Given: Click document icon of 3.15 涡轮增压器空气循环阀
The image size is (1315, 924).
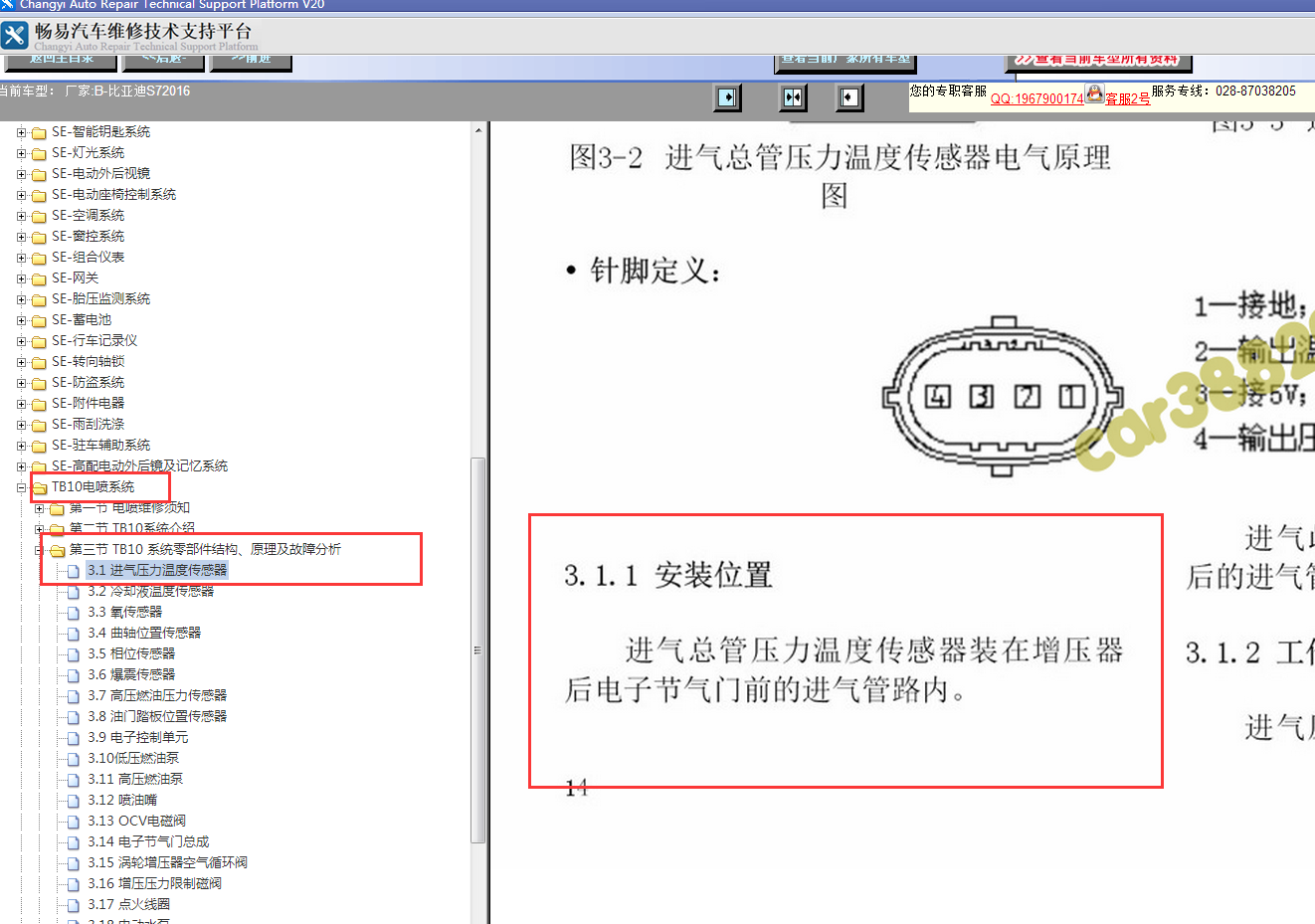Looking at the screenshot, I should click(x=73, y=863).
